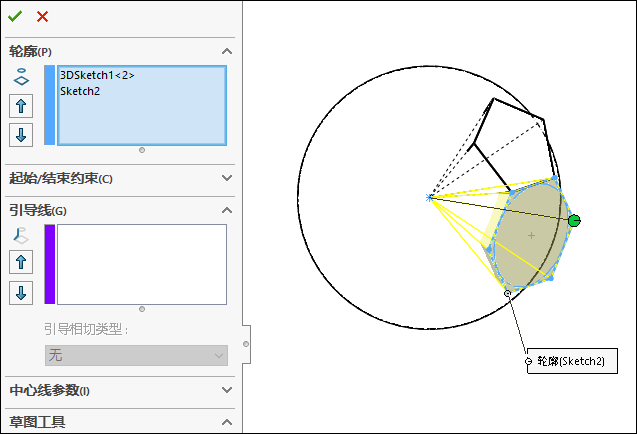Confirm the loft with the green checkmark
The height and width of the screenshot is (434, 637).
coord(15,16)
